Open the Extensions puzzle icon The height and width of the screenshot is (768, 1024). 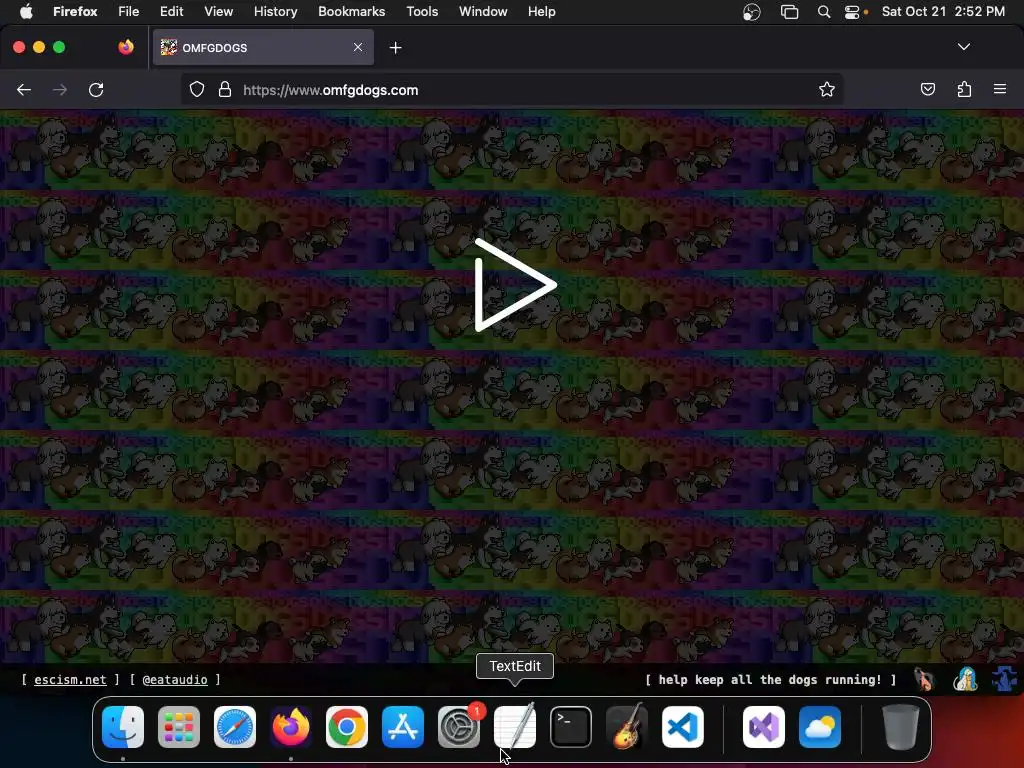tap(964, 89)
